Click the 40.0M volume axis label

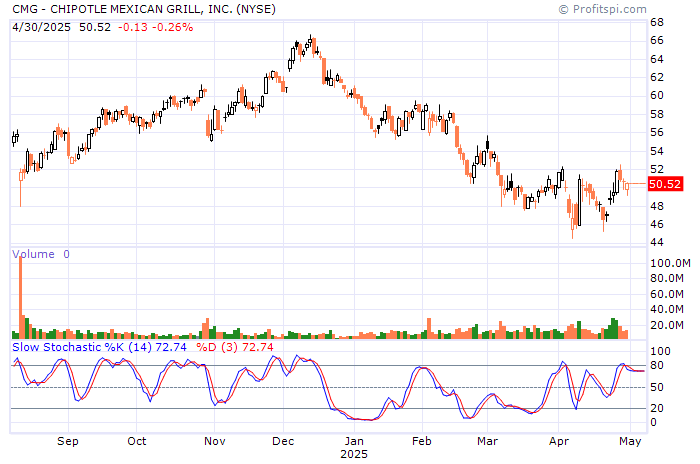(x=667, y=309)
